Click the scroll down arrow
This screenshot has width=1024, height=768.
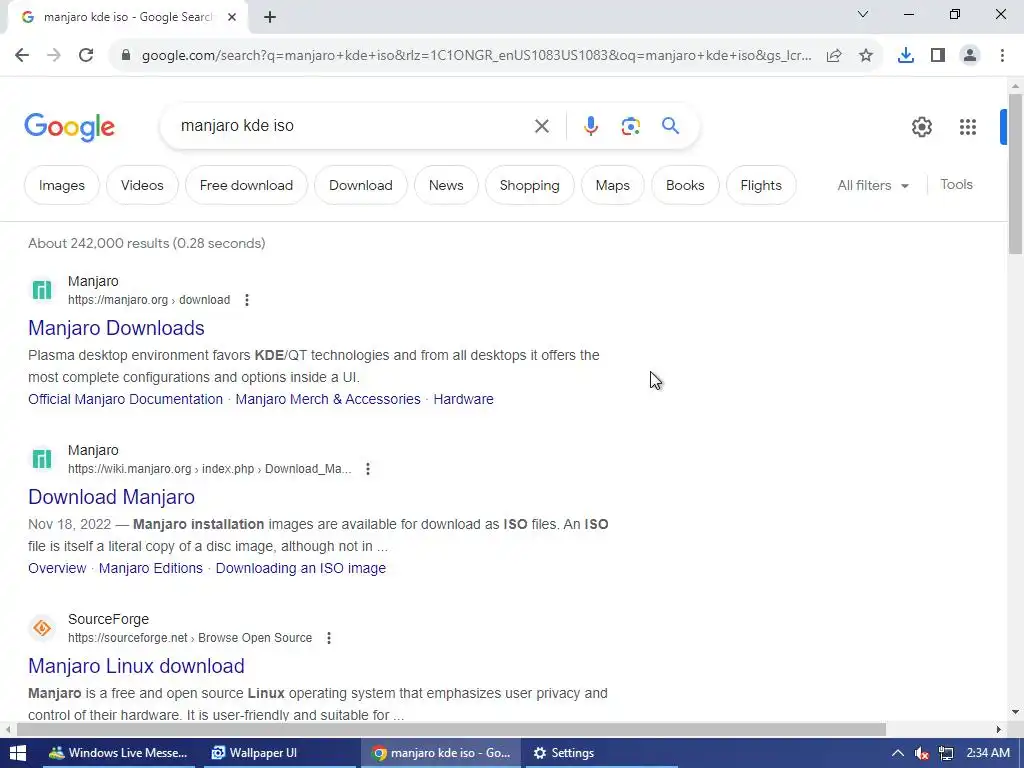1015,712
